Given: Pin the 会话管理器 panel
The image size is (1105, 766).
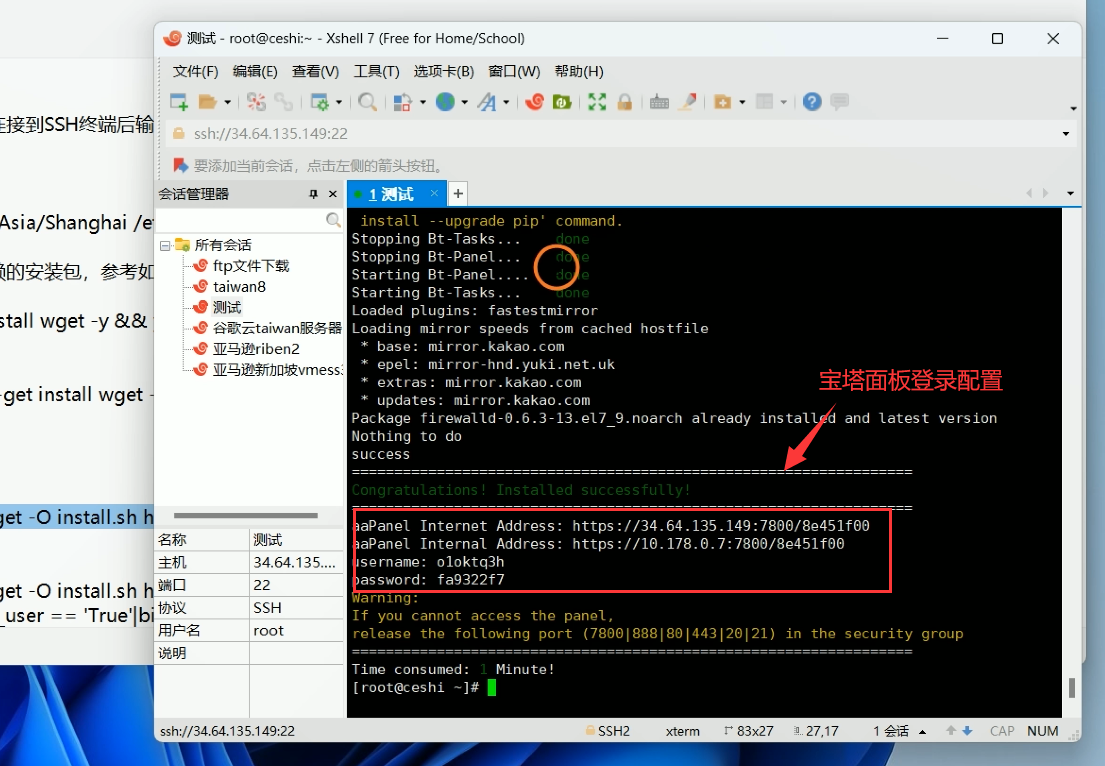Looking at the screenshot, I should coord(313,194).
